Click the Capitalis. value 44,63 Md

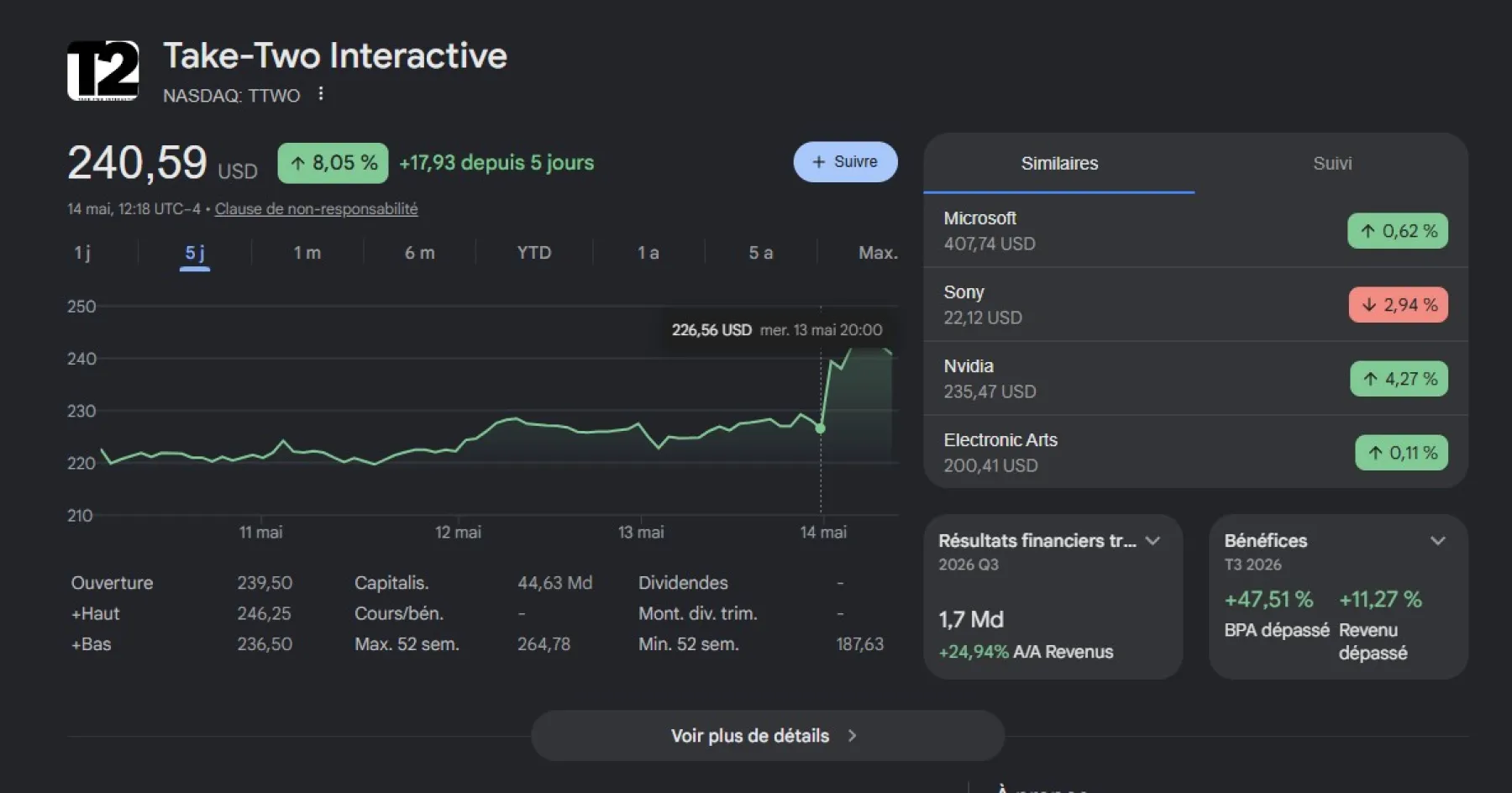[x=555, y=583]
